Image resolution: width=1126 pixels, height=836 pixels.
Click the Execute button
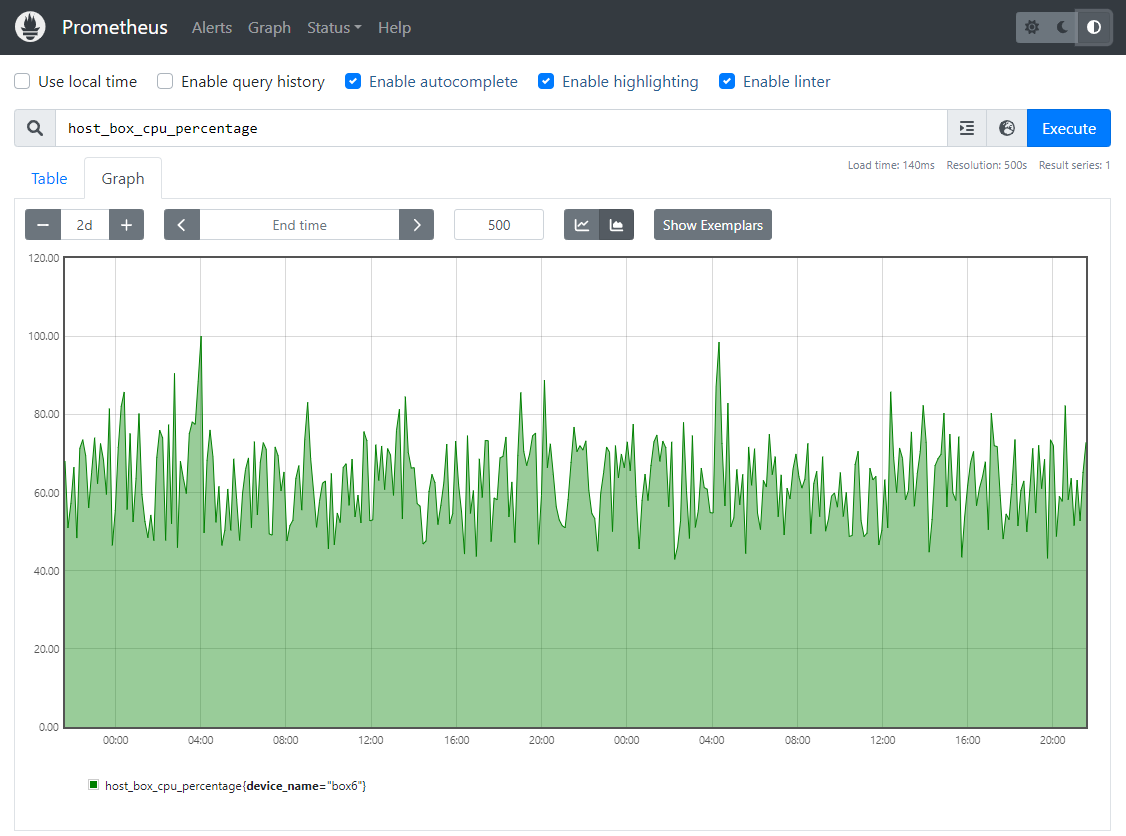[x=1068, y=128]
